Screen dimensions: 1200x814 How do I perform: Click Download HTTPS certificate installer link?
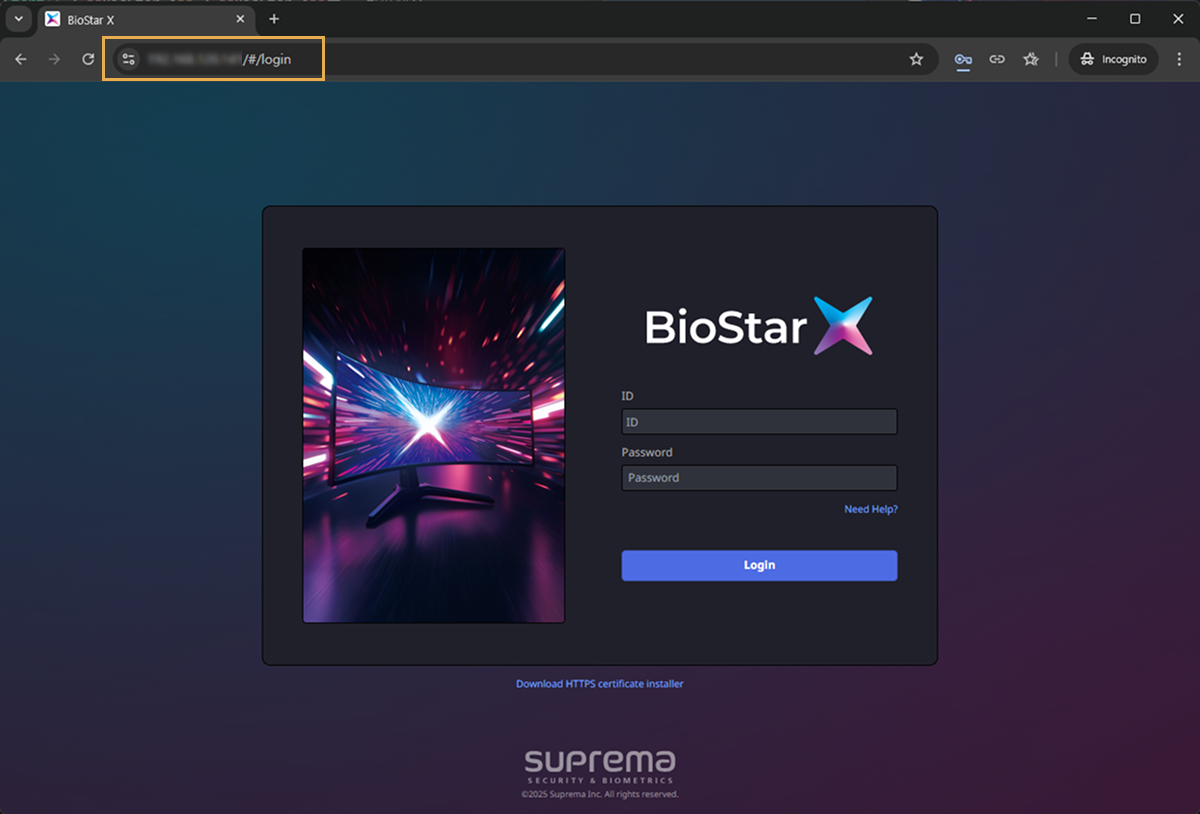click(599, 684)
